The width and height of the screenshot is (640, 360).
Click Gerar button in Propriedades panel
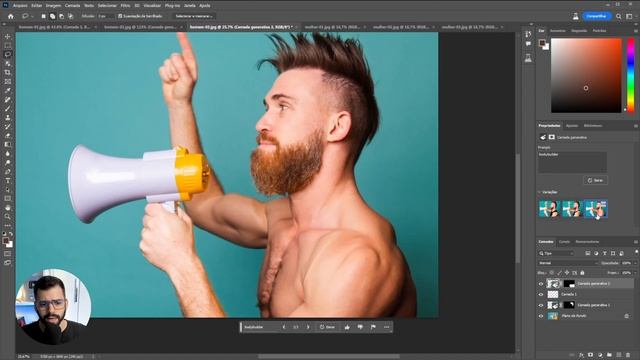596,180
